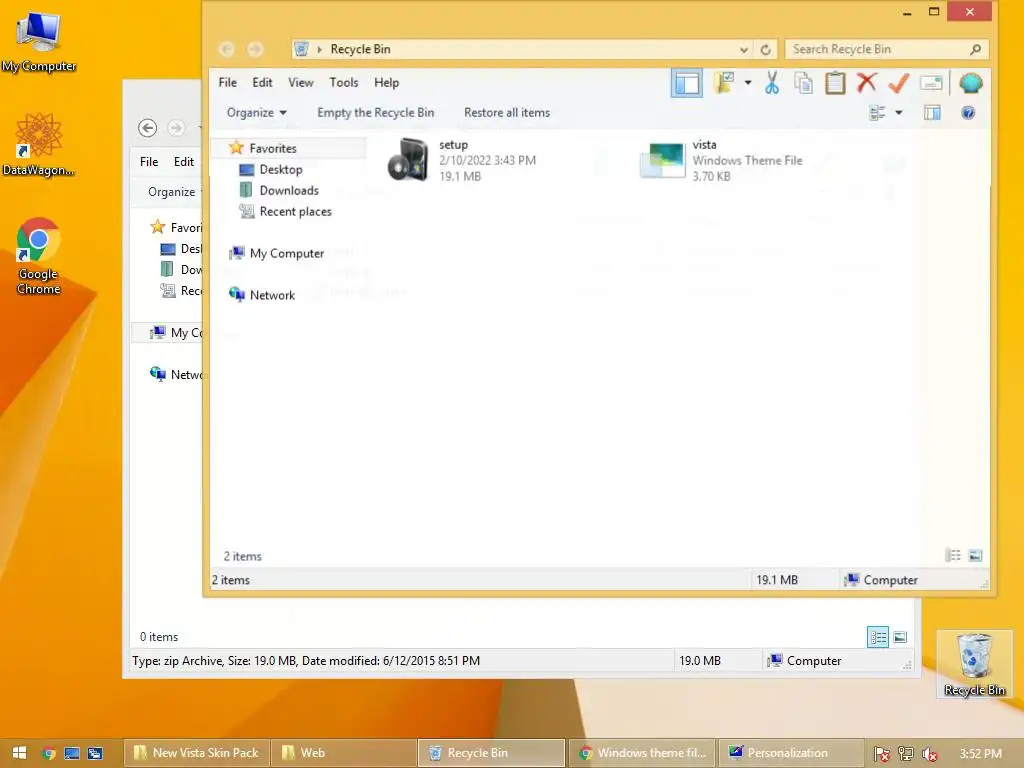Switch to large icons view in Recycle Bin

[x=975, y=556]
